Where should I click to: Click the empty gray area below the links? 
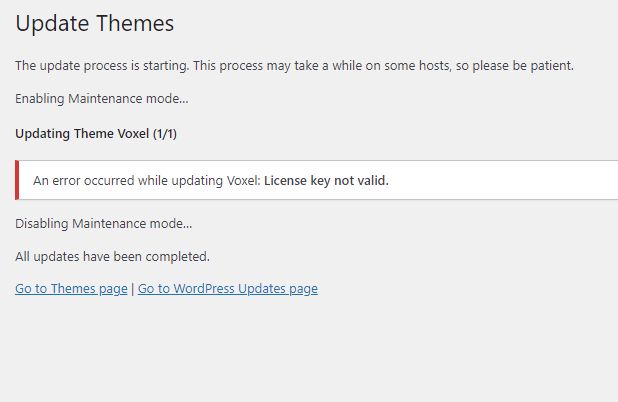[300, 350]
